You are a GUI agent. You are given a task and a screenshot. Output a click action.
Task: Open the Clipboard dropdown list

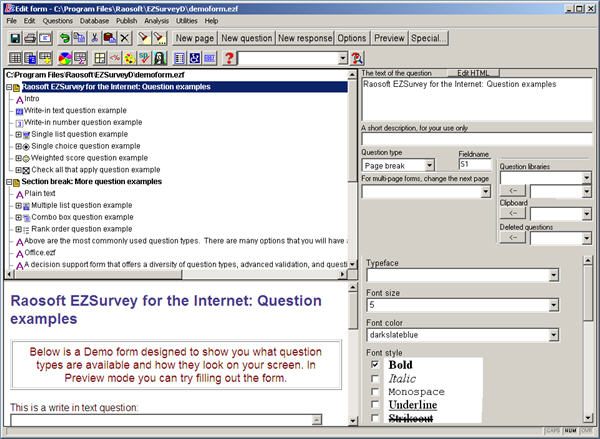(x=586, y=214)
